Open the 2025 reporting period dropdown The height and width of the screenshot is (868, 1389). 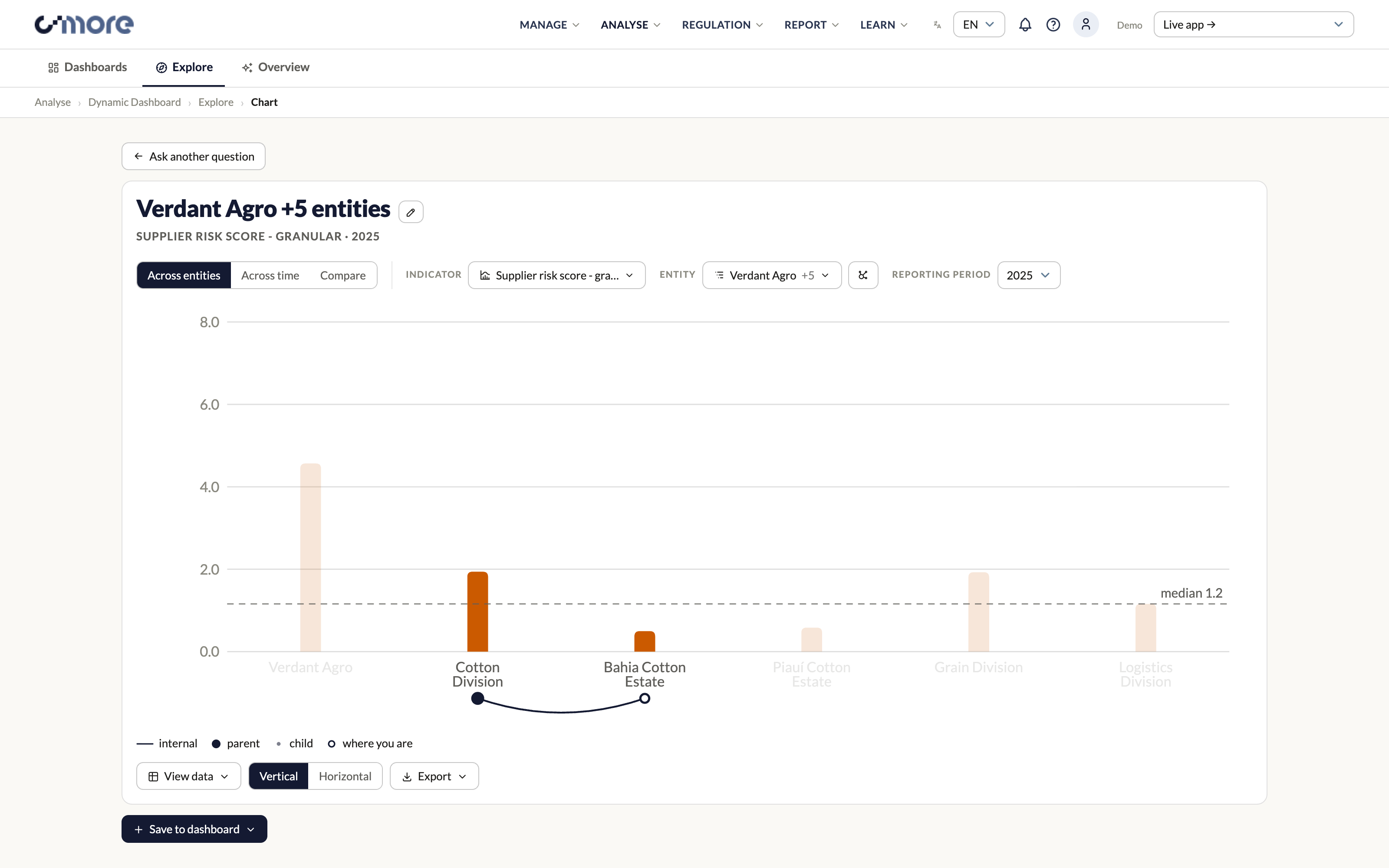coord(1029,275)
